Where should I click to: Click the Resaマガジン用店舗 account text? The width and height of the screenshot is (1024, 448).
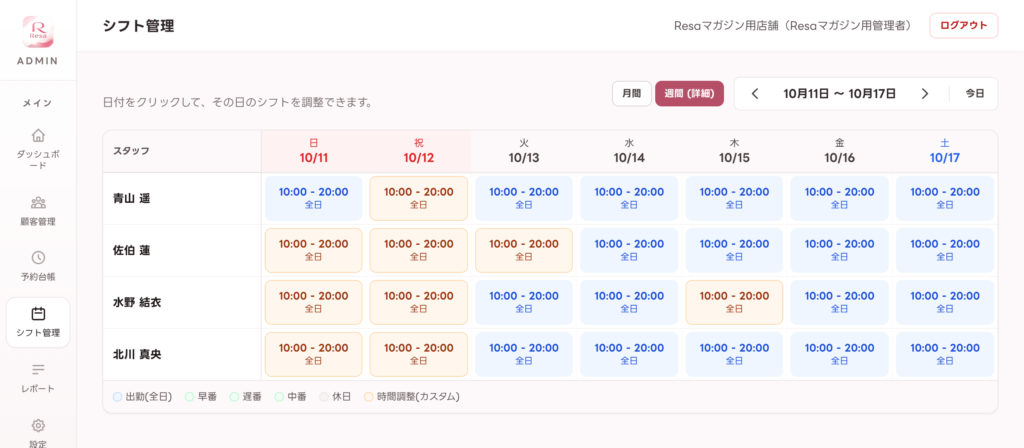[x=792, y=26]
